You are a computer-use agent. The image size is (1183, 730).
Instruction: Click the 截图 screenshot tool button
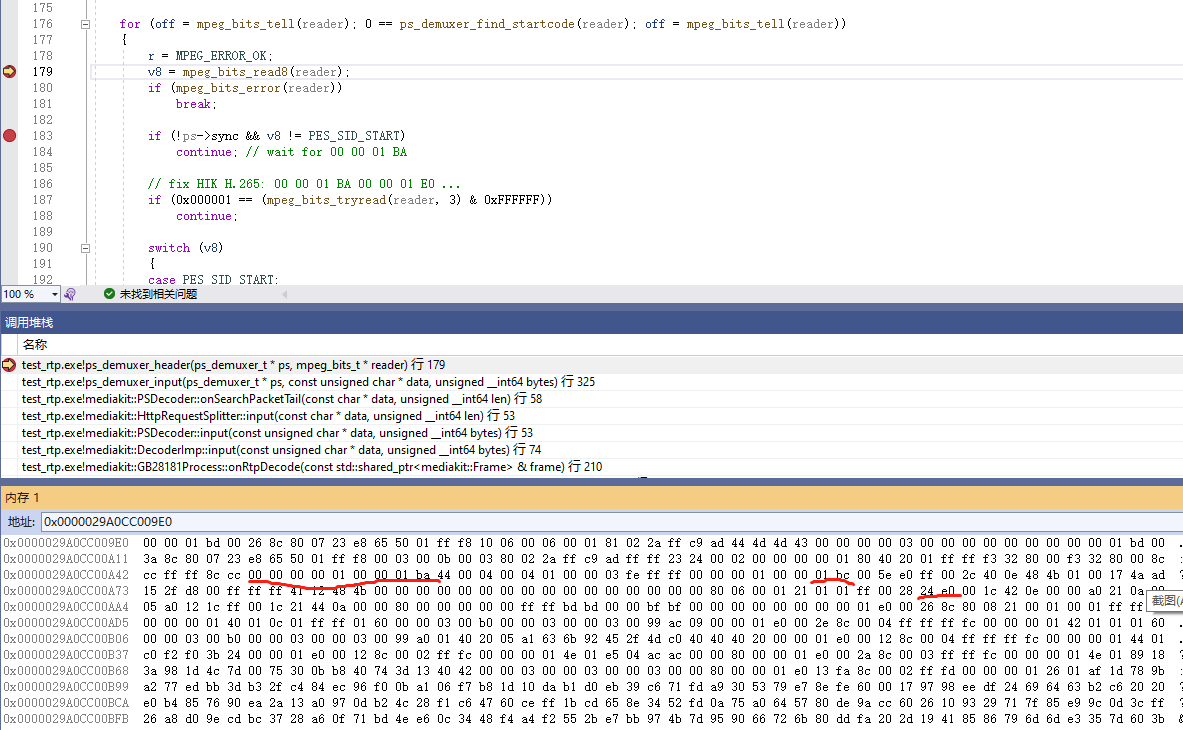click(1166, 601)
